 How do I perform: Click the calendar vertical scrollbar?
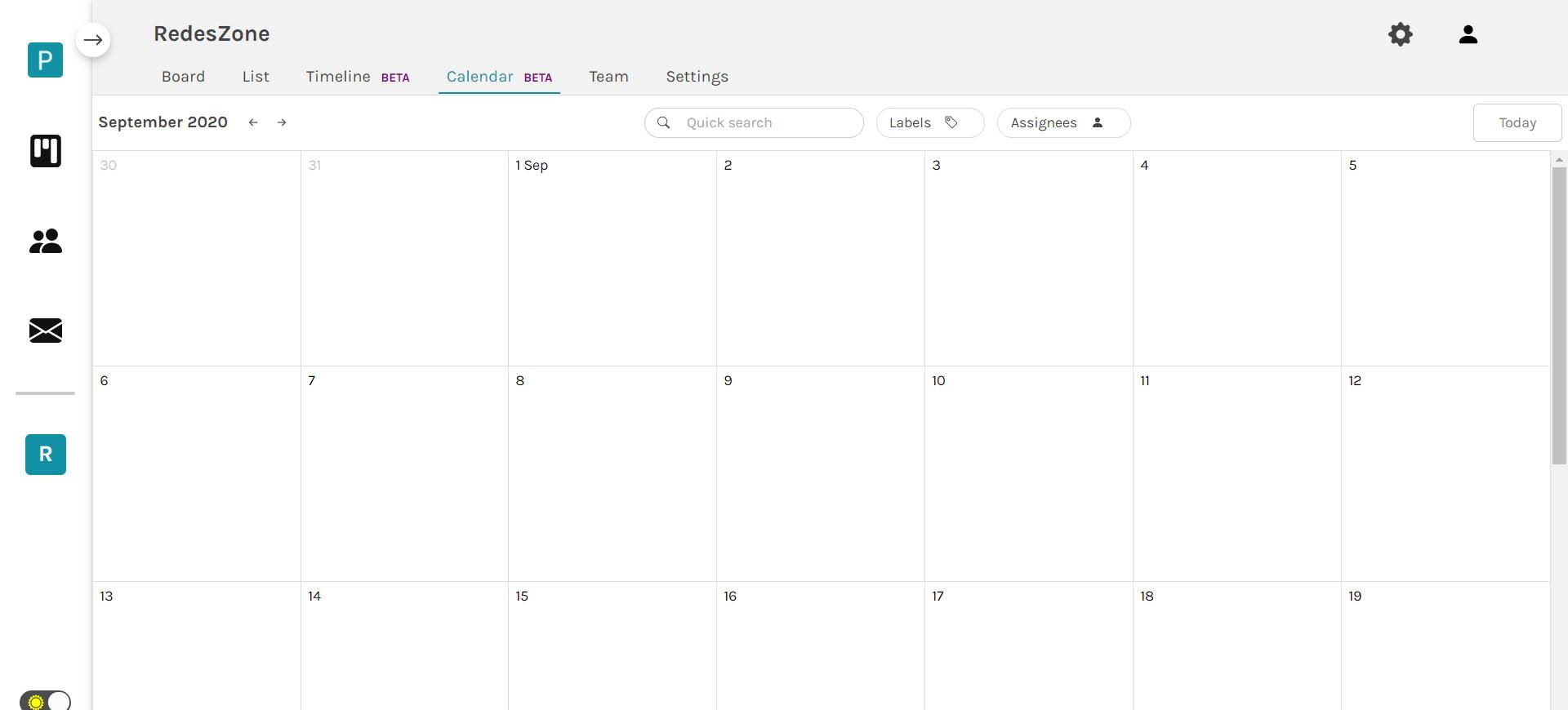(x=1558, y=315)
